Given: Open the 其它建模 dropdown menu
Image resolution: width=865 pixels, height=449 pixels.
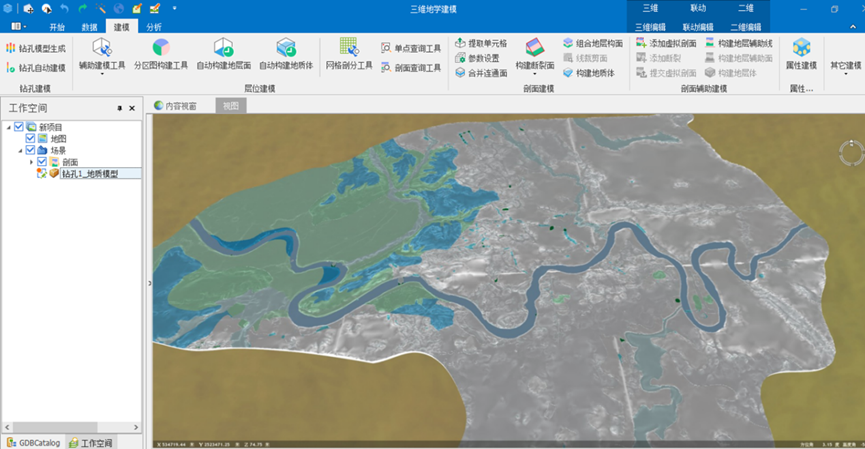Looking at the screenshot, I should (x=845, y=65).
